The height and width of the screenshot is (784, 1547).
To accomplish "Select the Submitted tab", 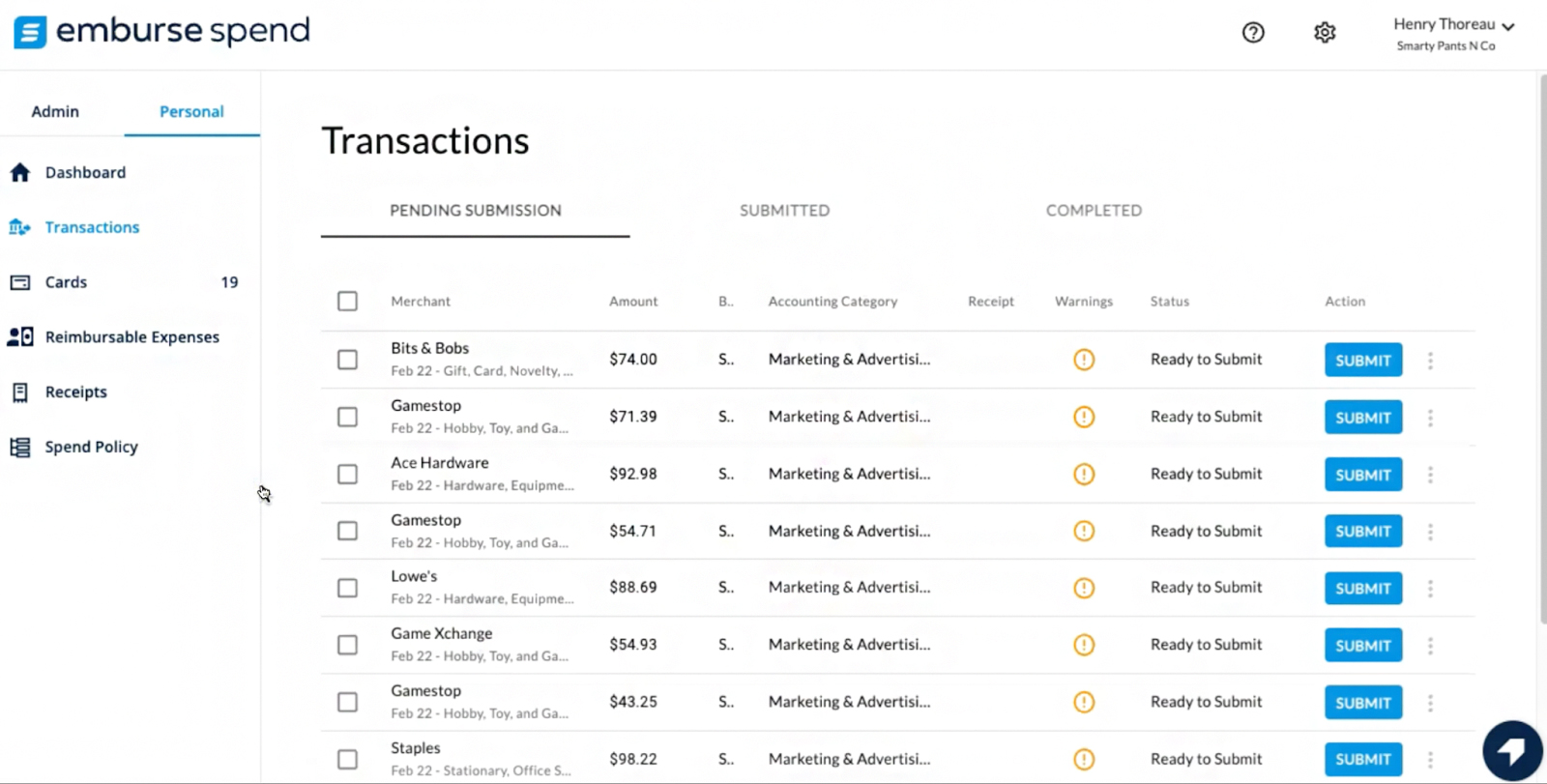I will [x=784, y=211].
